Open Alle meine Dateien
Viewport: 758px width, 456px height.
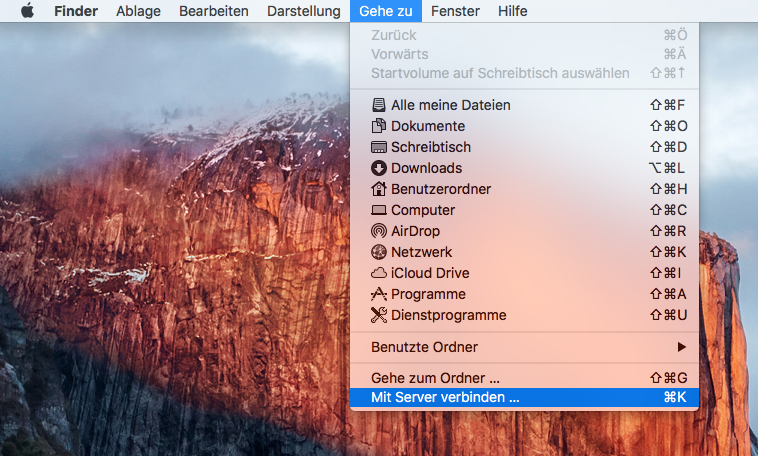450,105
